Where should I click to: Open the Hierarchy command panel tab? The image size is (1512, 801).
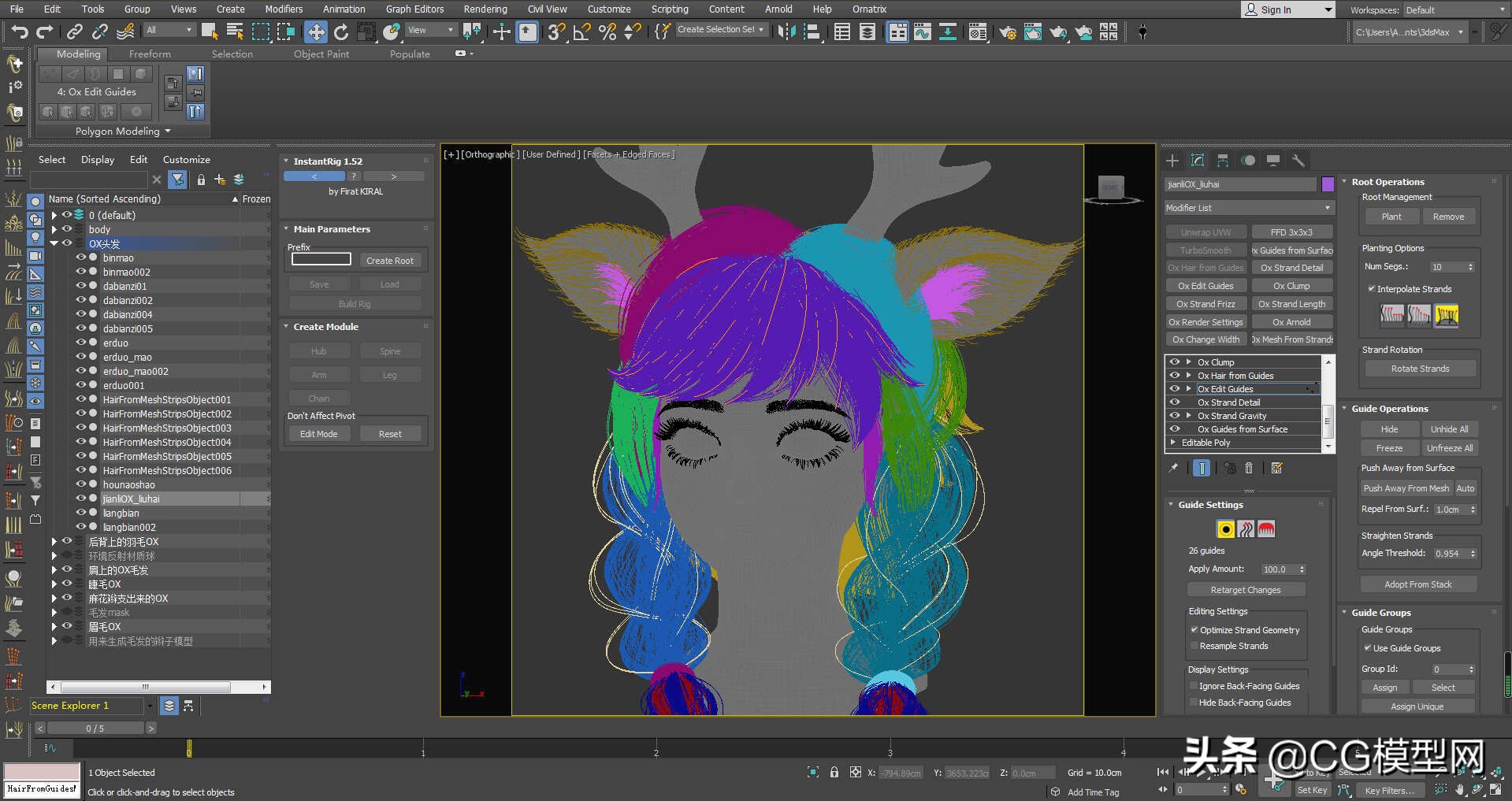(x=1223, y=161)
